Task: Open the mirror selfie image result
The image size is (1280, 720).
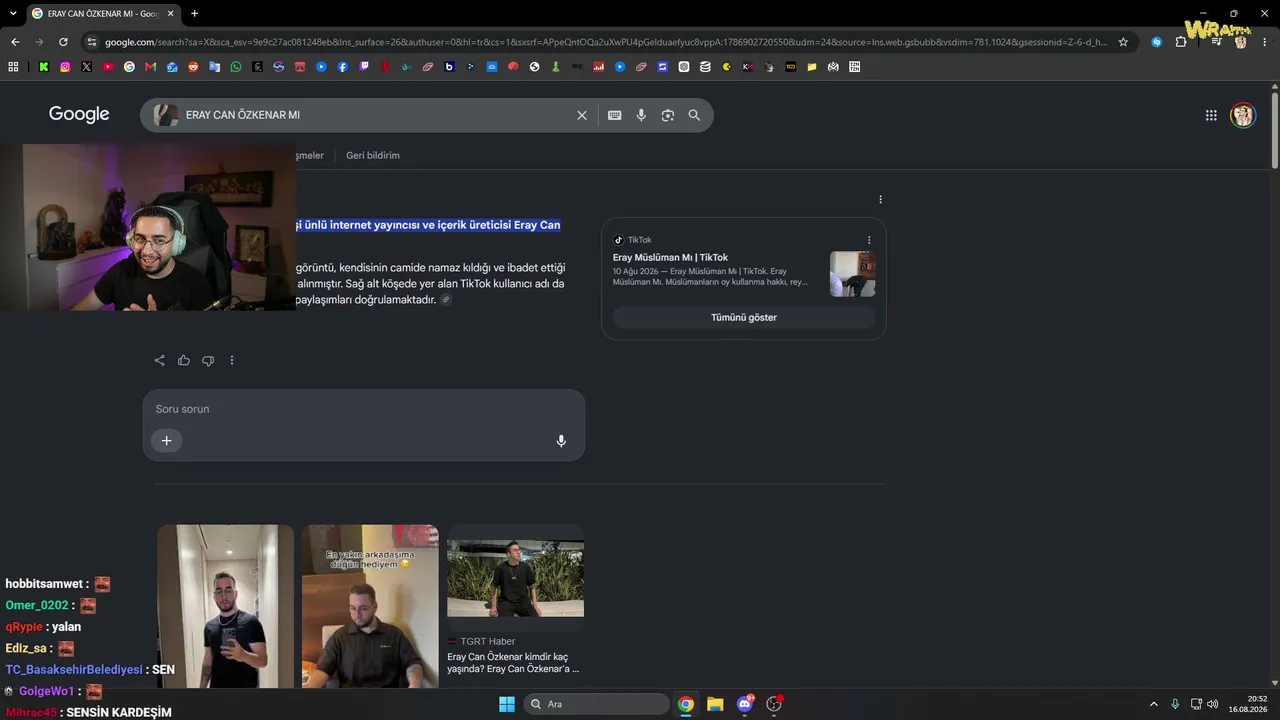Action: click(x=225, y=606)
